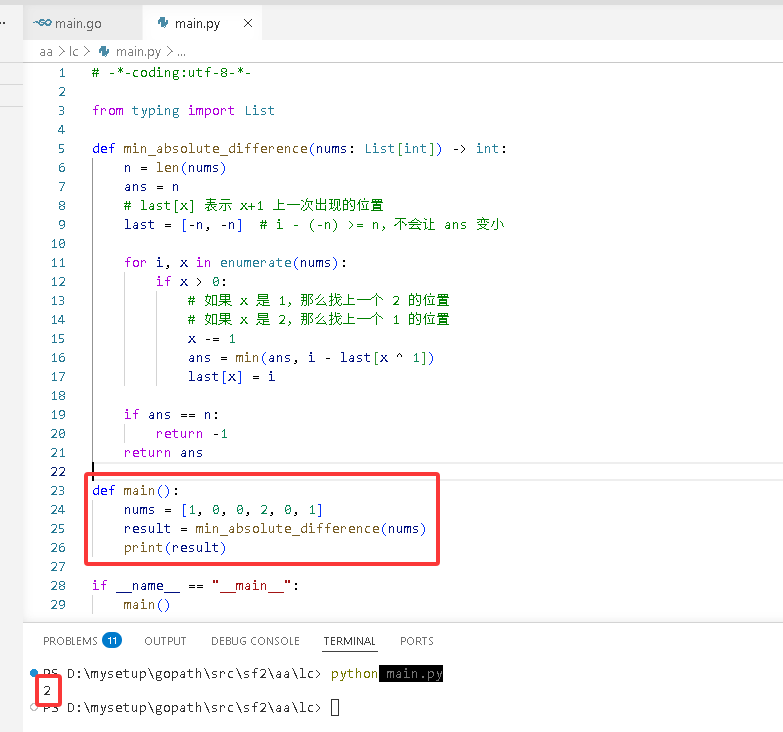The image size is (783, 732).
Task: Click line number 11 in the gutter
Action: [x=58, y=263]
